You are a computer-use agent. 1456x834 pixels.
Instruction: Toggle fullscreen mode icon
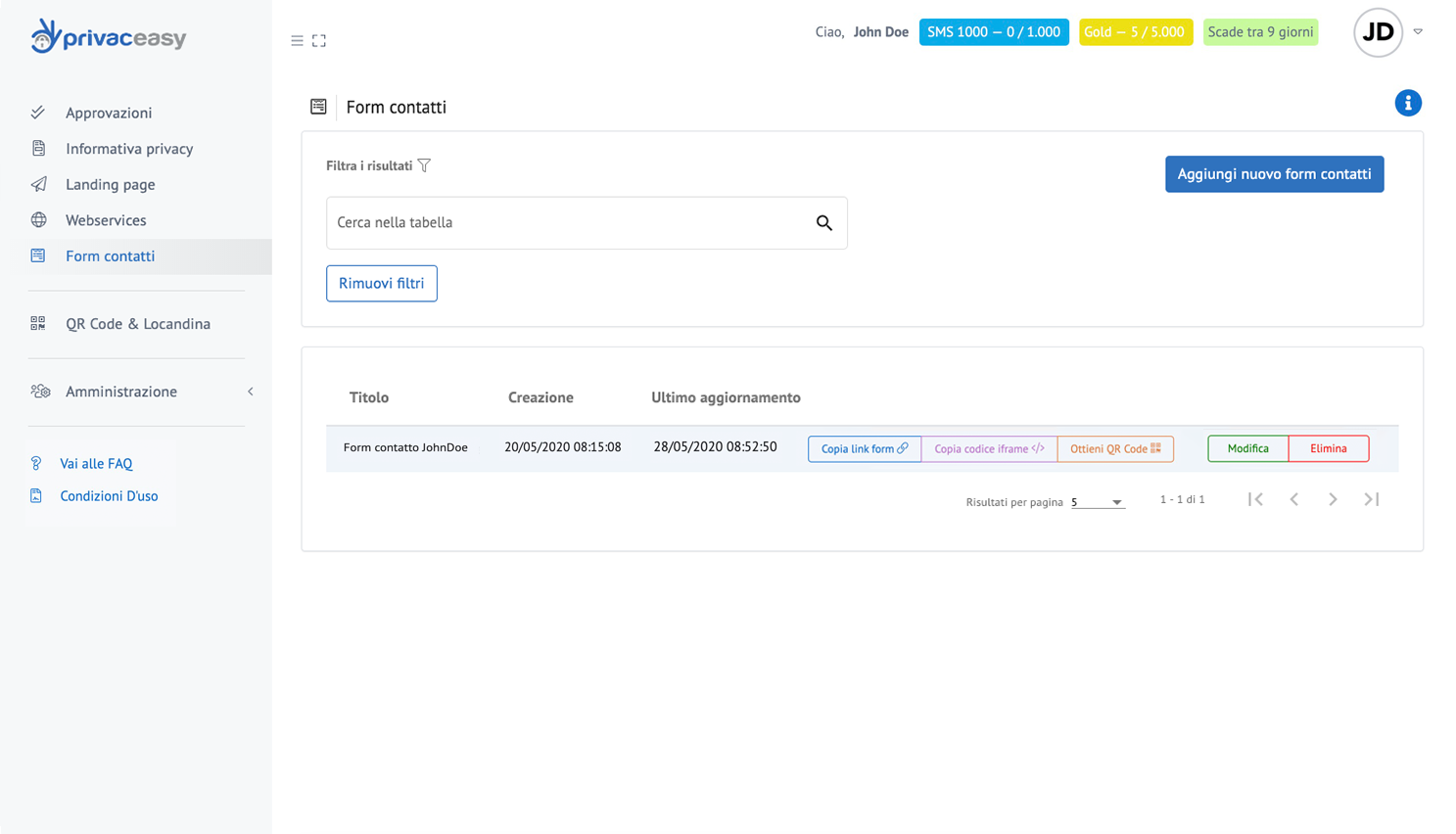(319, 41)
